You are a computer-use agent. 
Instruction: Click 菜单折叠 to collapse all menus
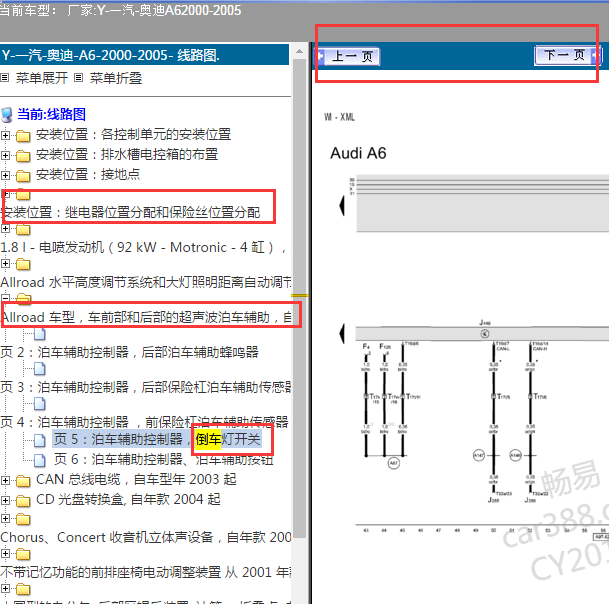(116, 78)
